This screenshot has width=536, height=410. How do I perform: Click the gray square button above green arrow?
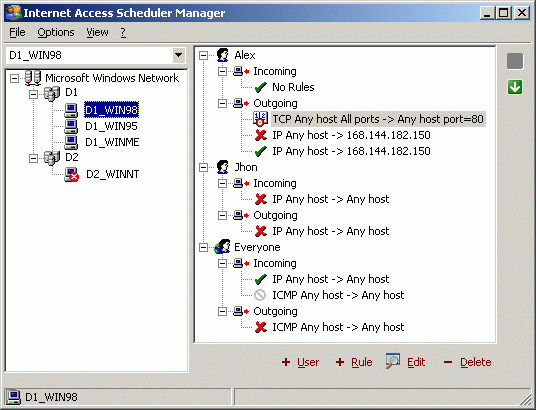coord(515,61)
